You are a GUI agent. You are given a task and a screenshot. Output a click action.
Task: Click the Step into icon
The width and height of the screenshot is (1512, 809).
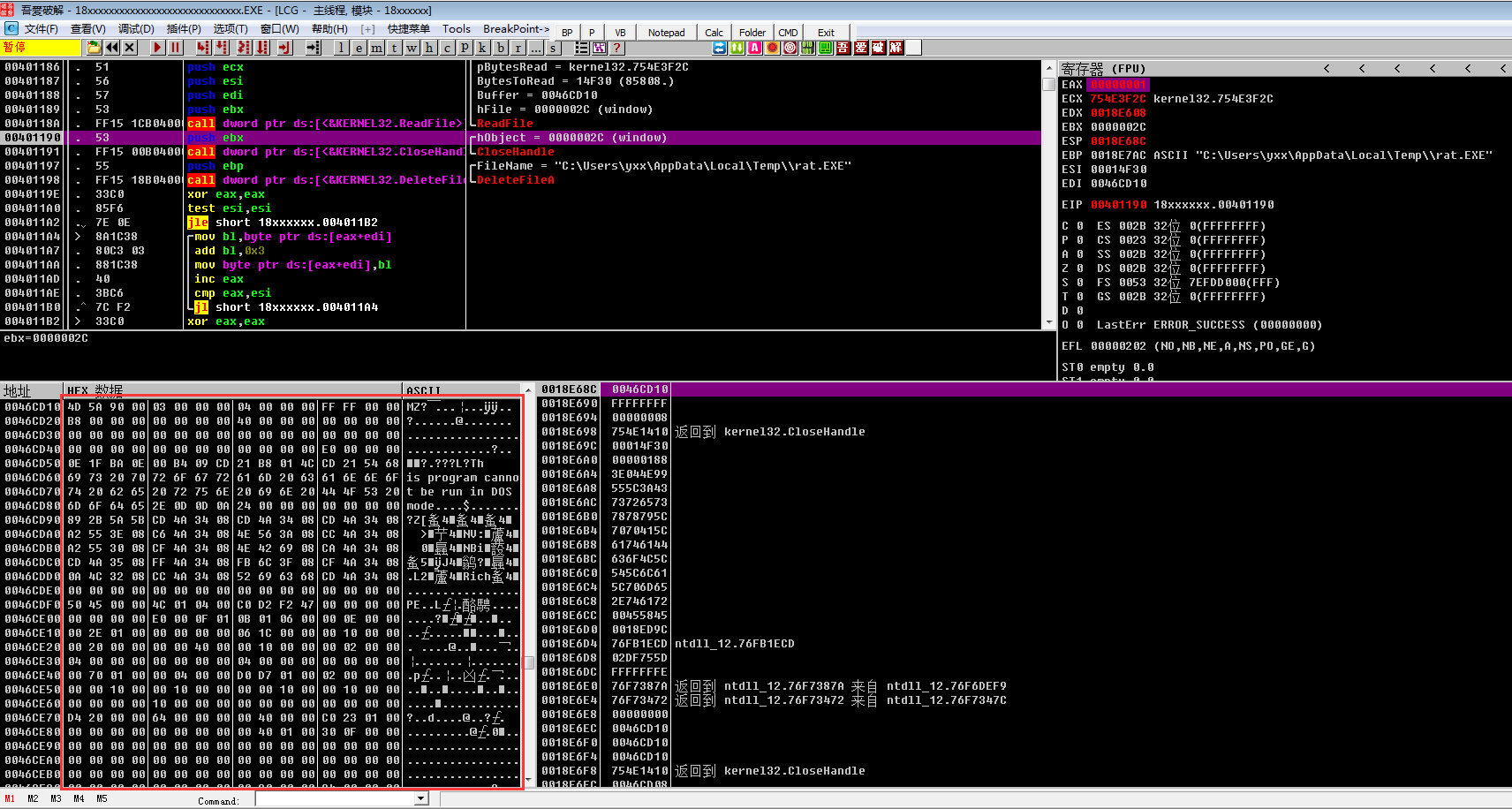click(x=203, y=48)
